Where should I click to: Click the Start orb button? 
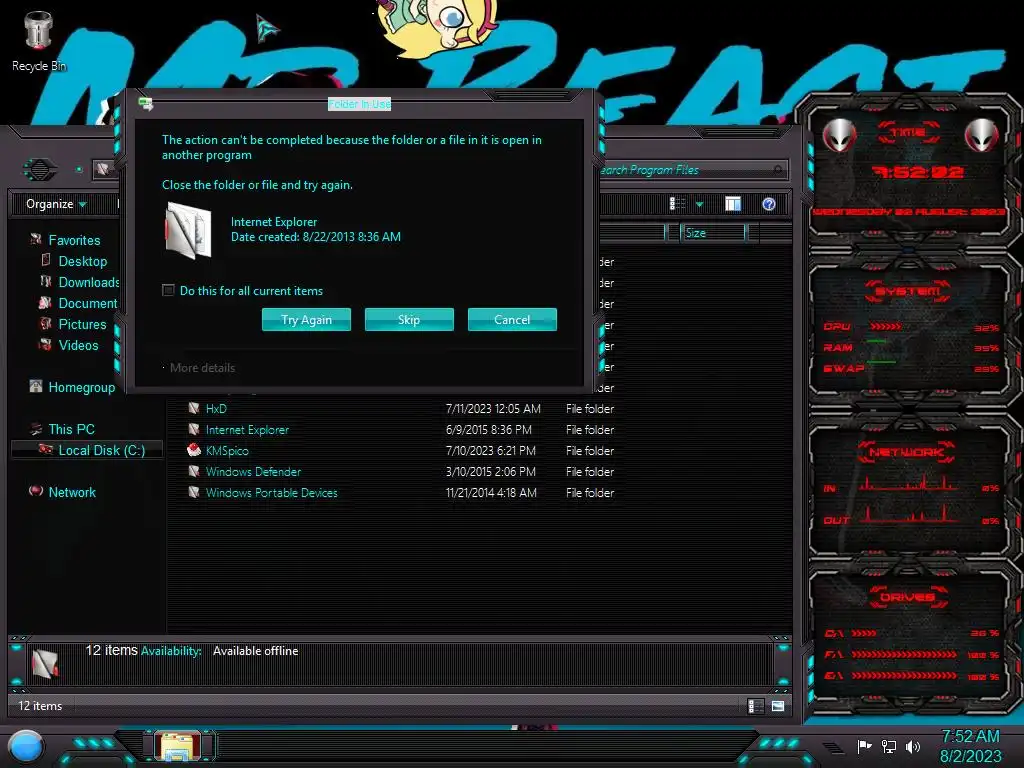click(25, 746)
